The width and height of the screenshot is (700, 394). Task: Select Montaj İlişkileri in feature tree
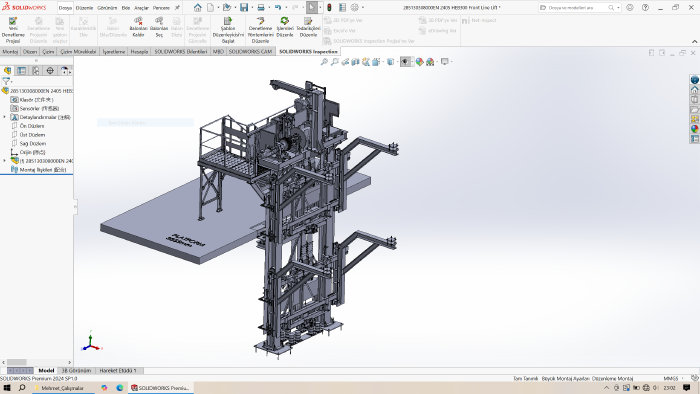(42, 170)
